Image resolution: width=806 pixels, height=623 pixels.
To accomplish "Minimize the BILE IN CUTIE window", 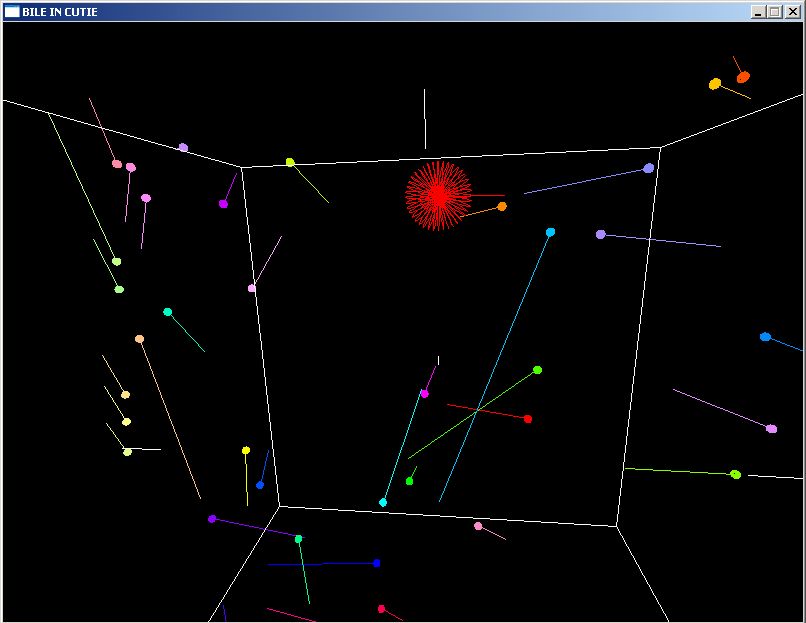I will [x=758, y=12].
